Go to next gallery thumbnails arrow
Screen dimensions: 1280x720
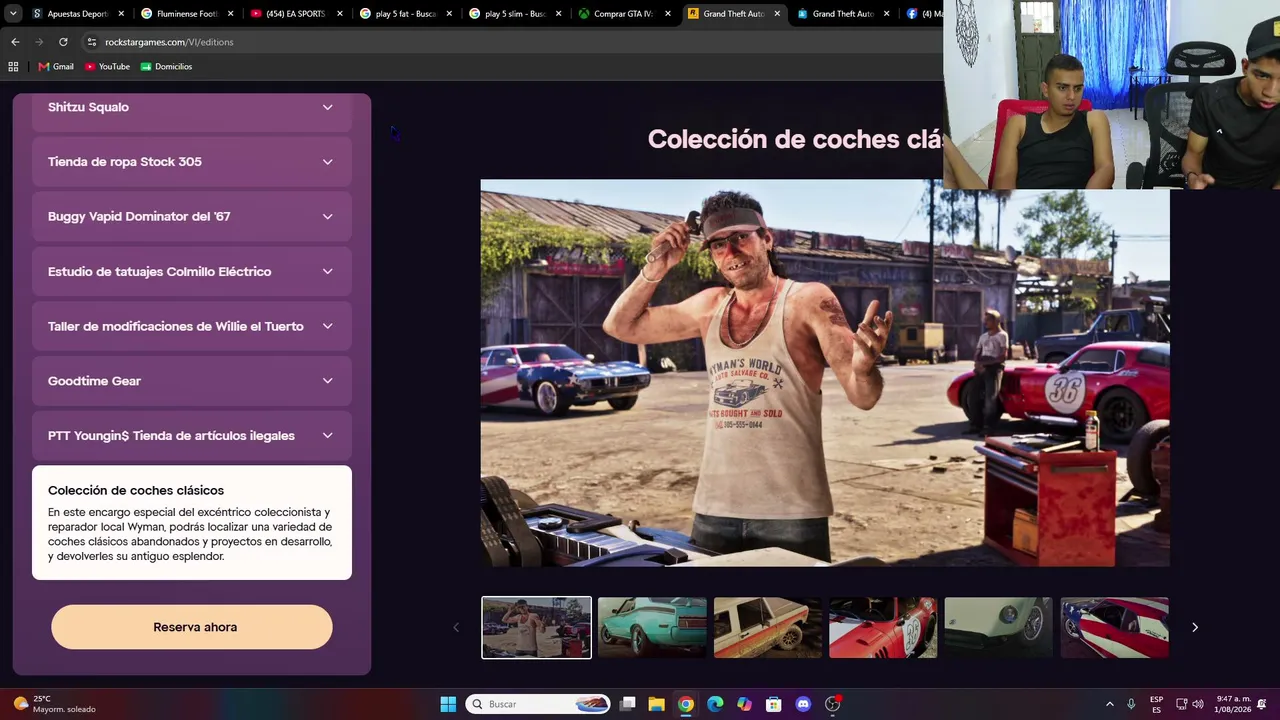[1194, 627]
